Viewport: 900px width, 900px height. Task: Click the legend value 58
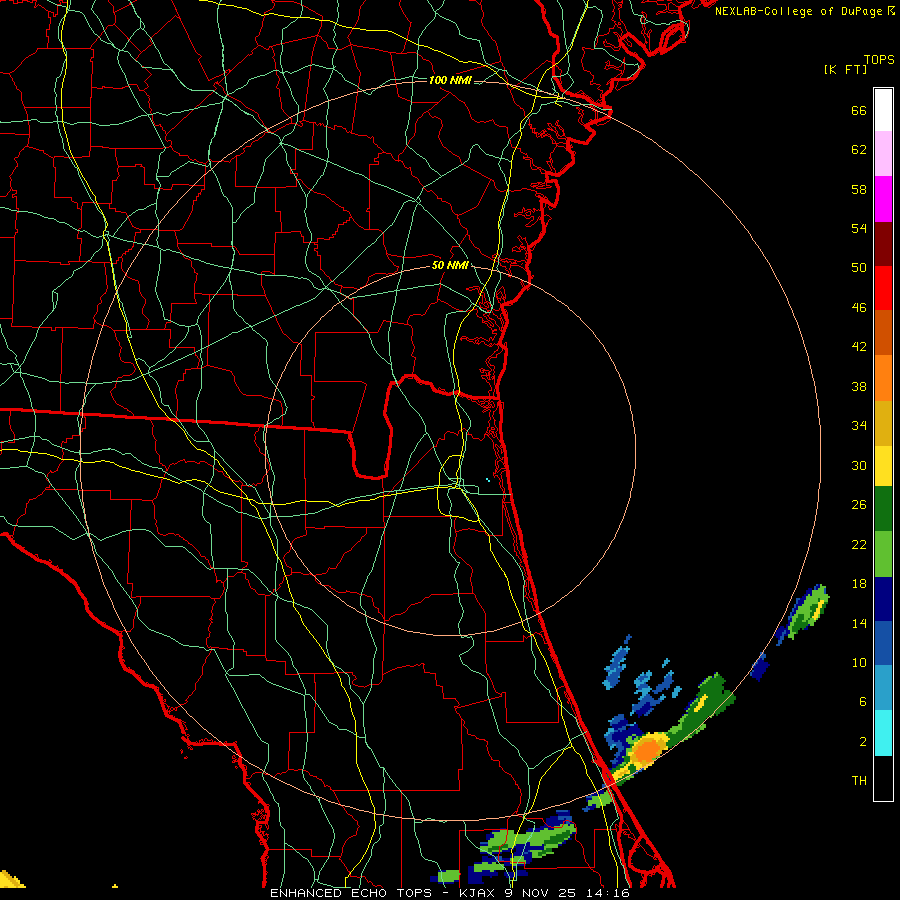pyautogui.click(x=859, y=189)
